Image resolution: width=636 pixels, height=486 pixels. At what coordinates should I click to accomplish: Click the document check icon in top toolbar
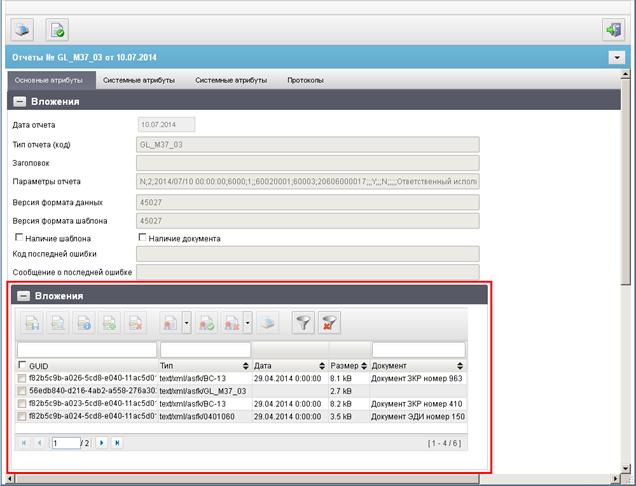57,30
